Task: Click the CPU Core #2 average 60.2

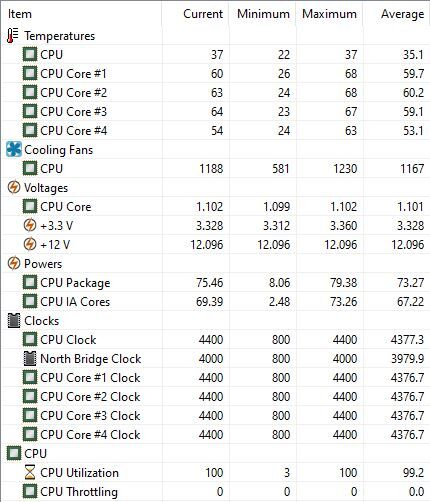Action: (x=413, y=93)
